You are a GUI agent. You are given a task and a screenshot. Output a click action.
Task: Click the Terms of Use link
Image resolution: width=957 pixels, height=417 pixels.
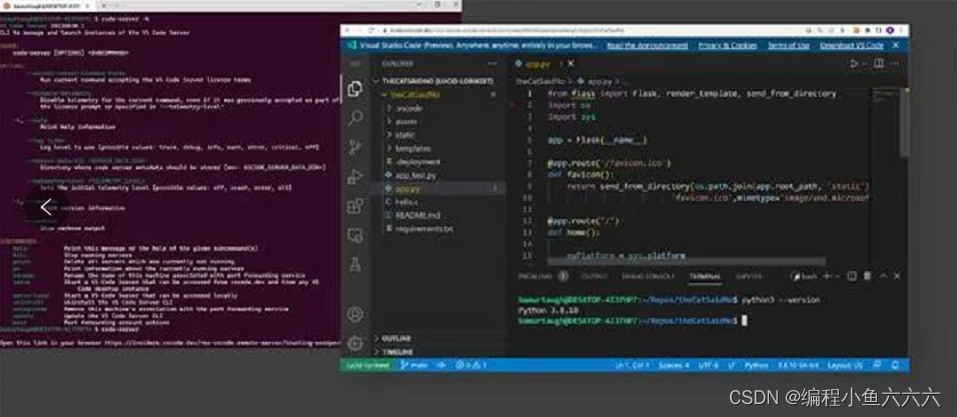[x=788, y=46]
